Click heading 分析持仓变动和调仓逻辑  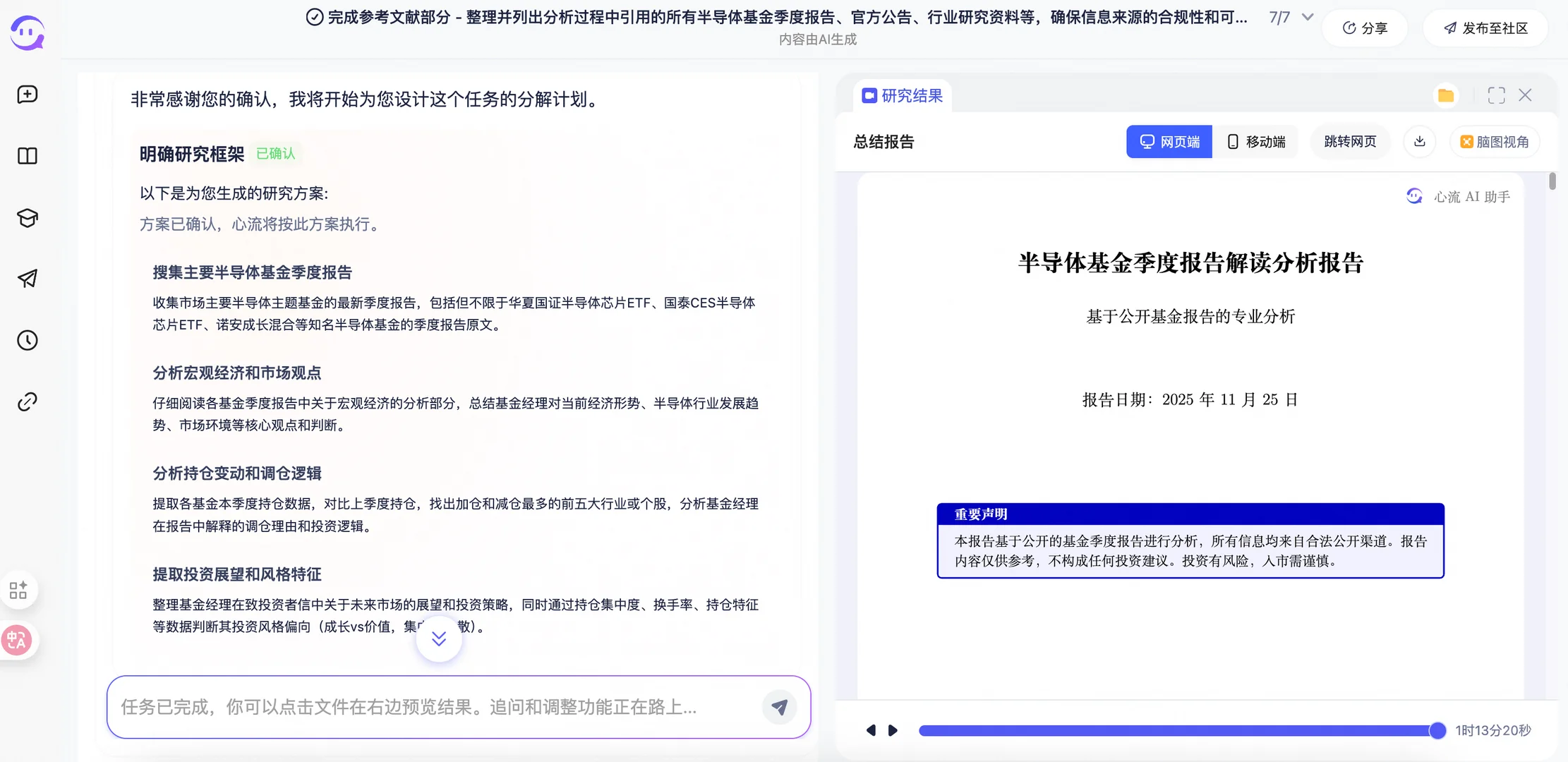click(x=237, y=473)
